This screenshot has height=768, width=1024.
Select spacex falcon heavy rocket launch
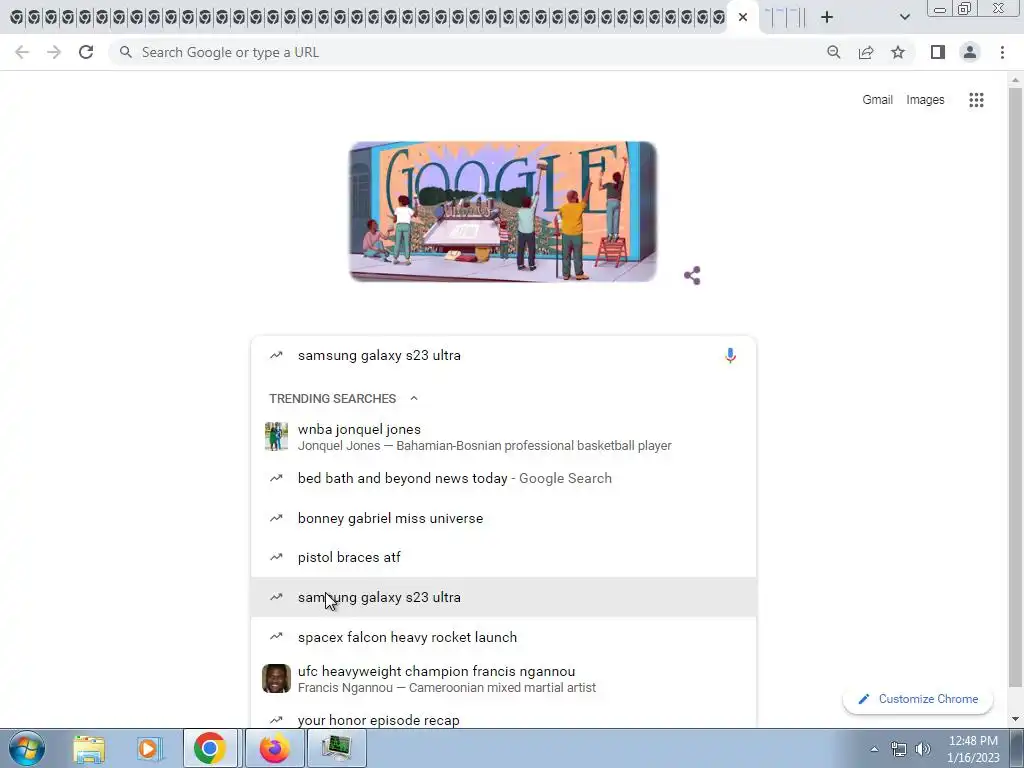coord(504,637)
